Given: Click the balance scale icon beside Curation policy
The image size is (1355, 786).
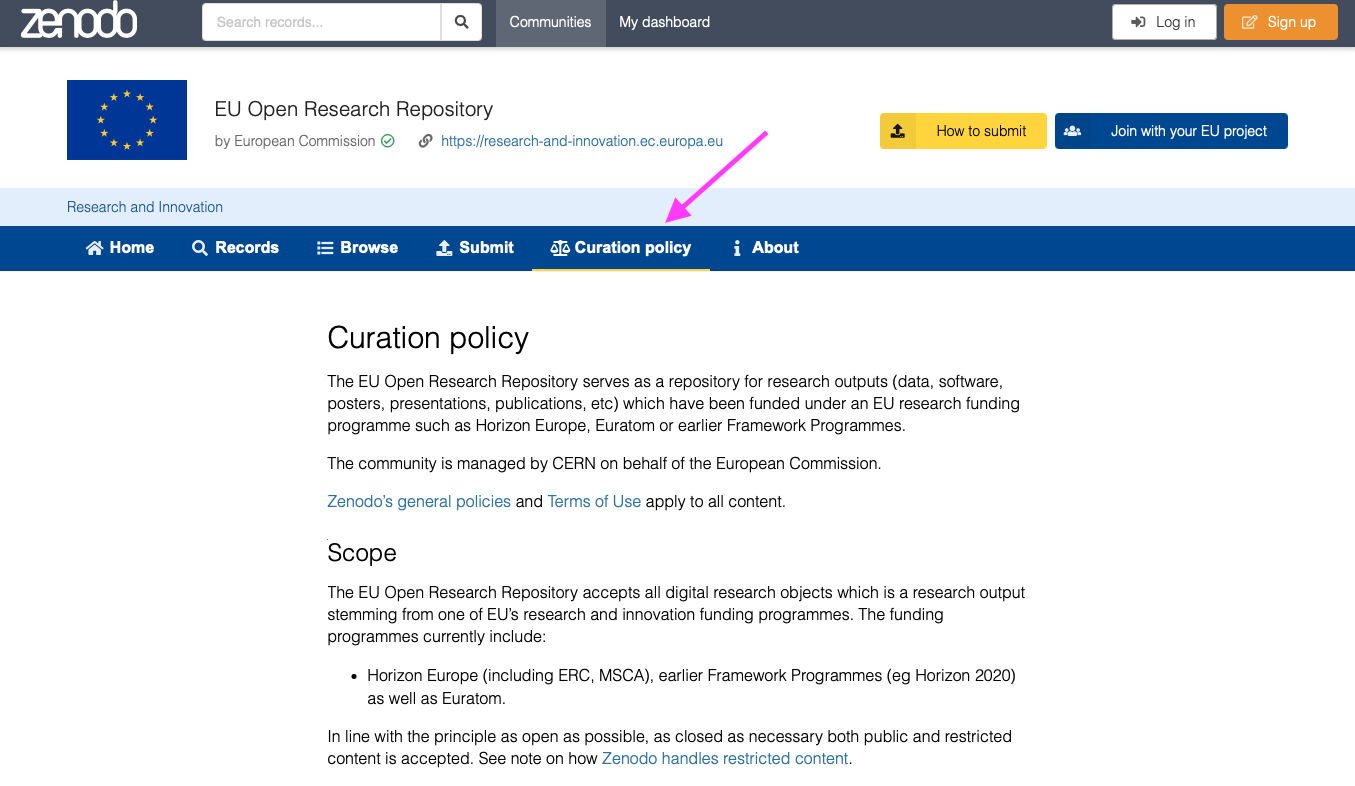Looking at the screenshot, I should pyautogui.click(x=560, y=248).
